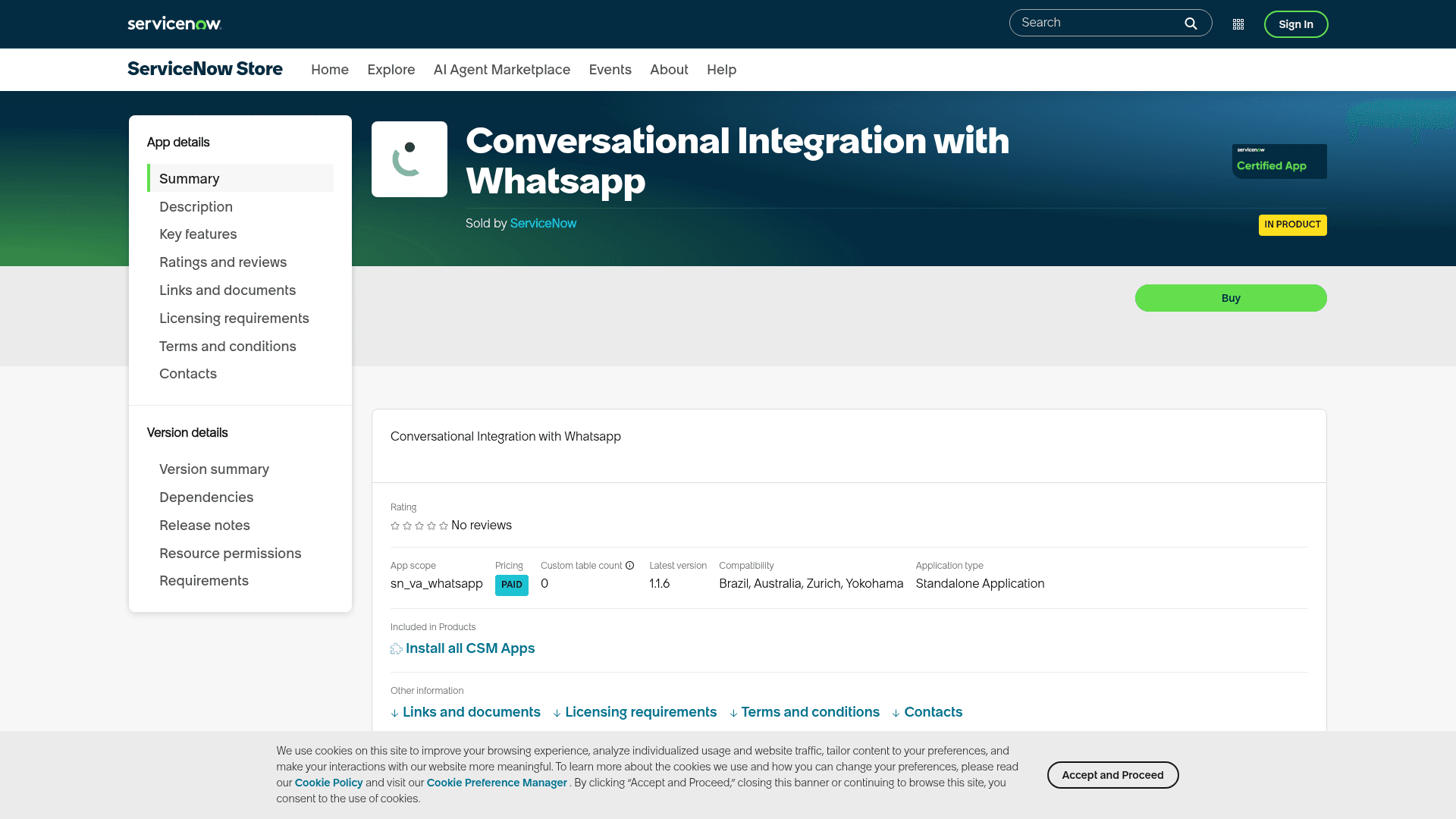Jump to Description section
Screen dimensions: 1456x819
pyautogui.click(x=196, y=207)
